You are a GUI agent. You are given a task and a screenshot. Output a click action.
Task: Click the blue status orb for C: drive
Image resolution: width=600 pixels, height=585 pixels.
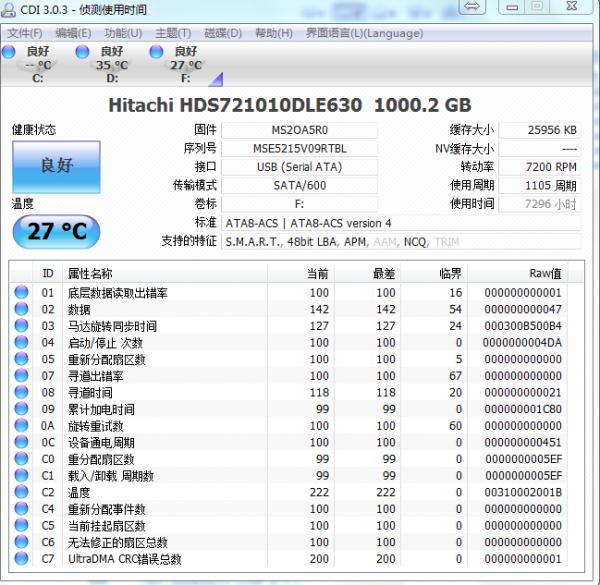(9, 52)
